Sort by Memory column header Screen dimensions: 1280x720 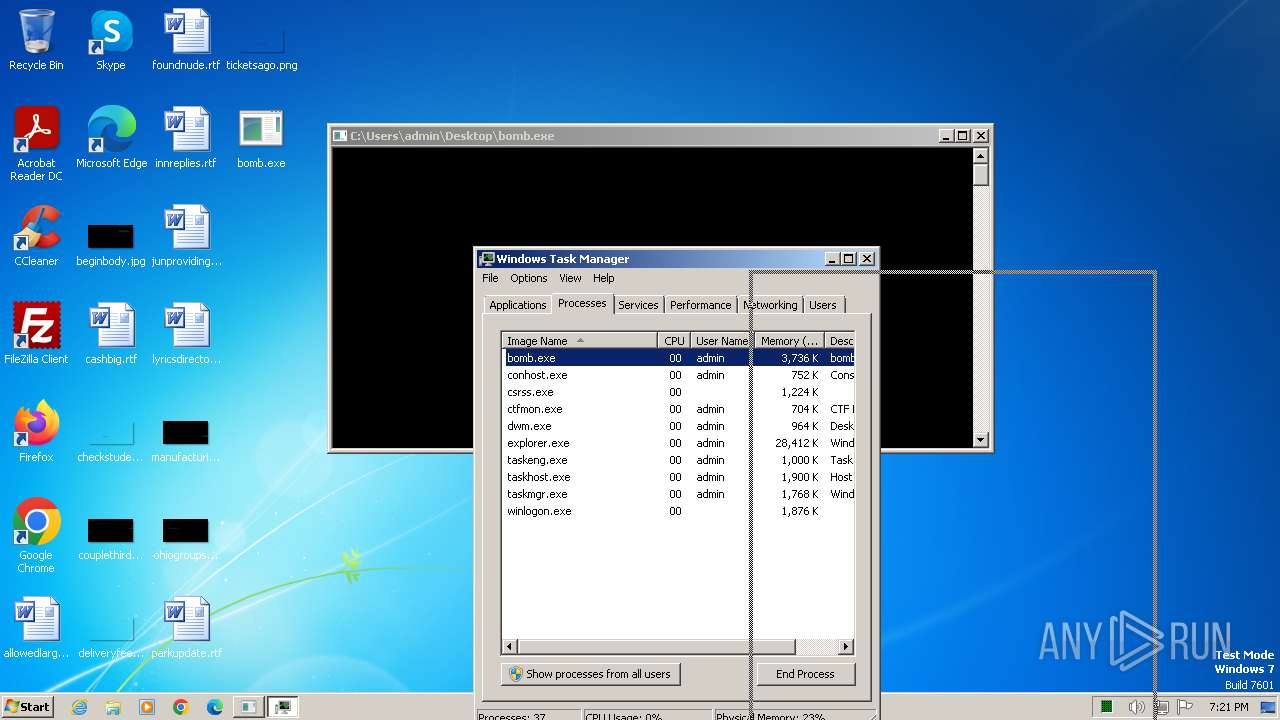coord(789,341)
